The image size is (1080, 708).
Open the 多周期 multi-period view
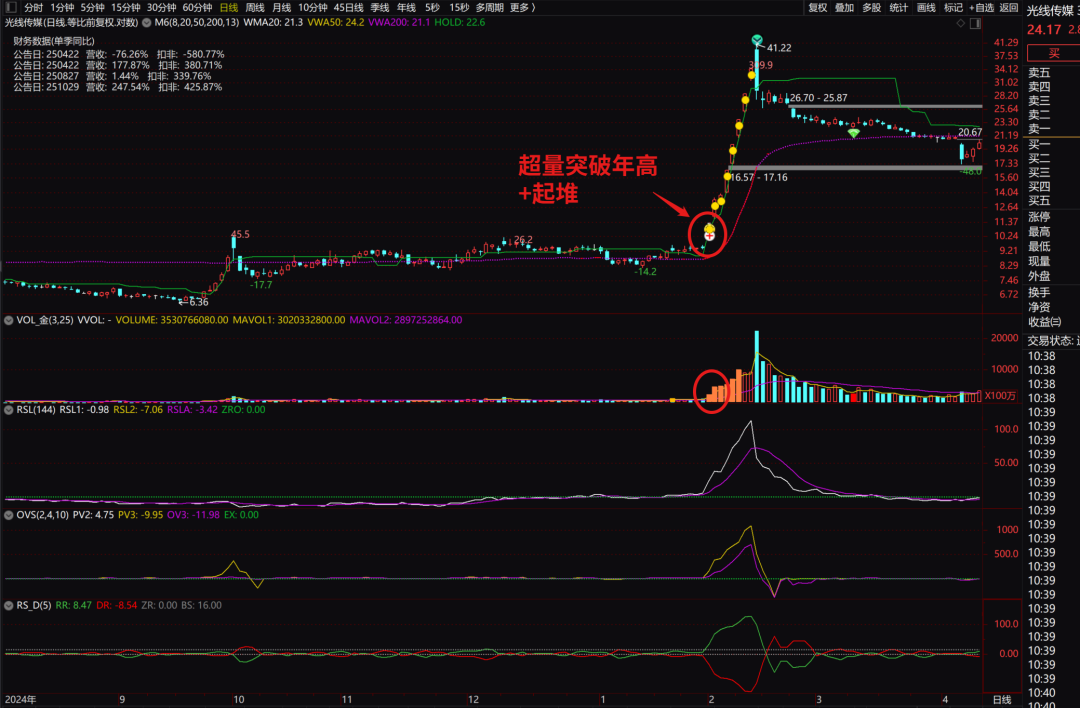pos(489,8)
